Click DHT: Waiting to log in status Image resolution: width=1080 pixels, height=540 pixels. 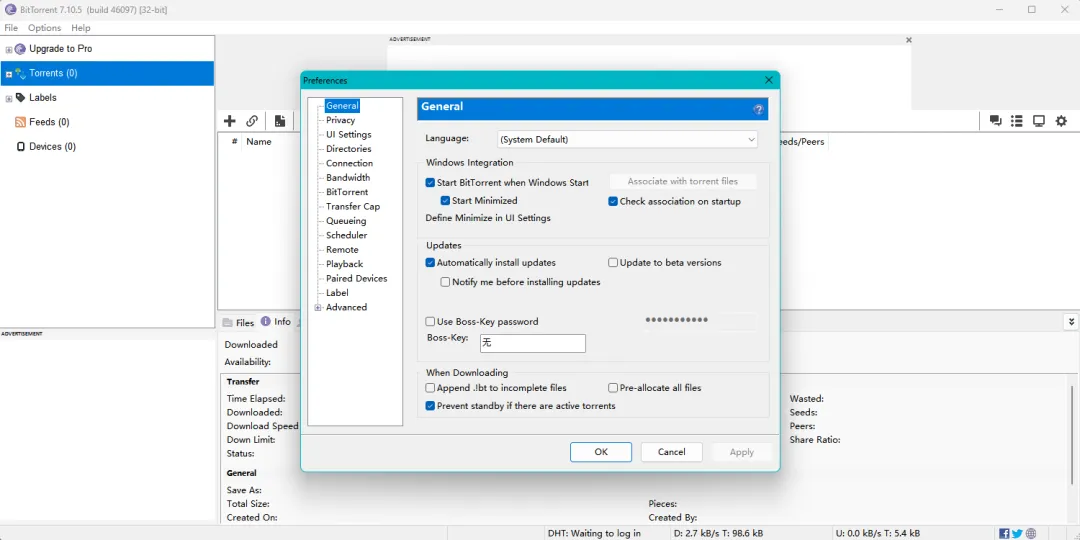pyautogui.click(x=594, y=533)
